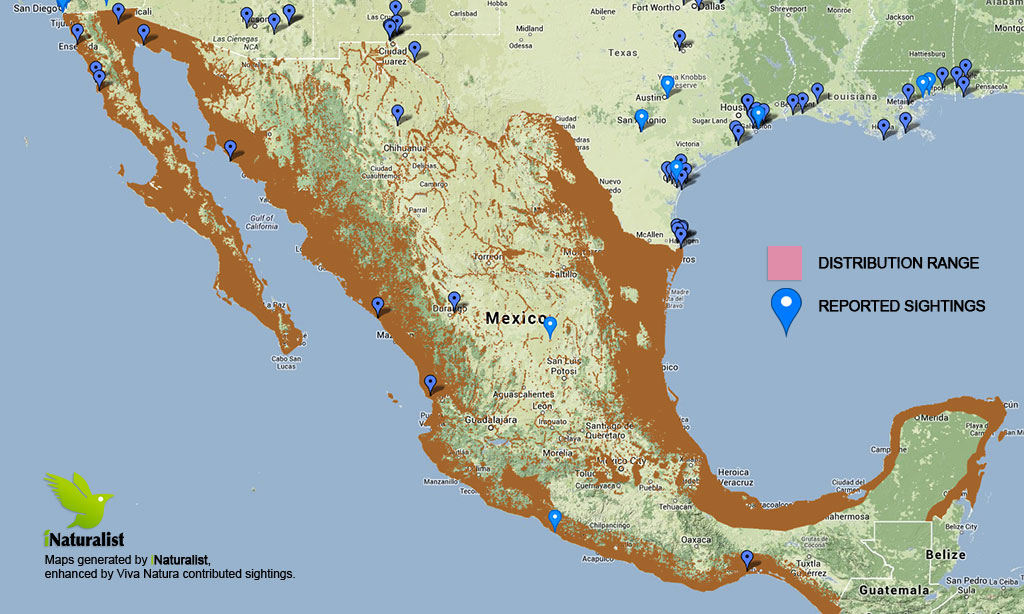Image resolution: width=1024 pixels, height=614 pixels.
Task: Click the light-blue pin beside the Mexico label
Action: pos(550,327)
